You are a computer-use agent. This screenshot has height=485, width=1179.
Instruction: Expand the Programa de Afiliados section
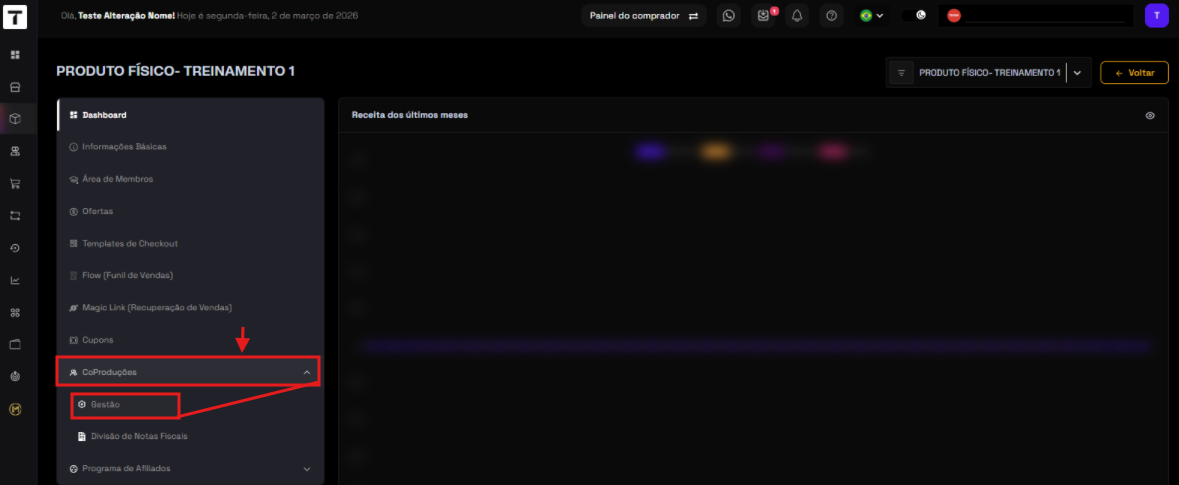pyautogui.click(x=306, y=468)
